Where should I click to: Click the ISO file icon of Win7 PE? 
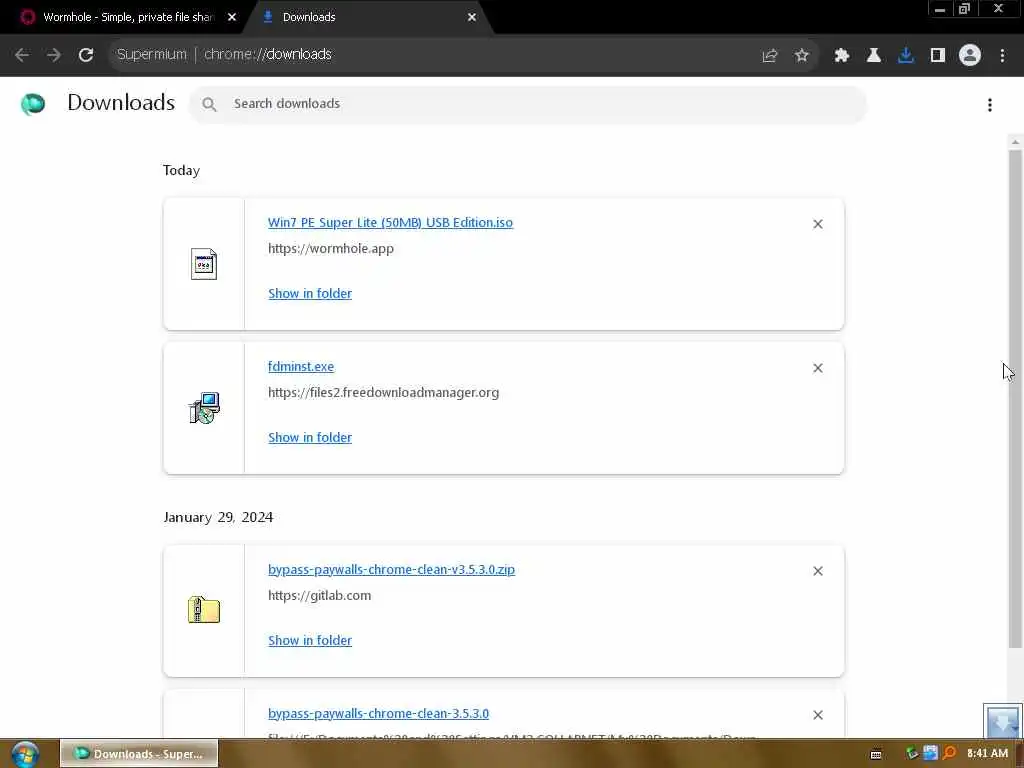pos(204,264)
